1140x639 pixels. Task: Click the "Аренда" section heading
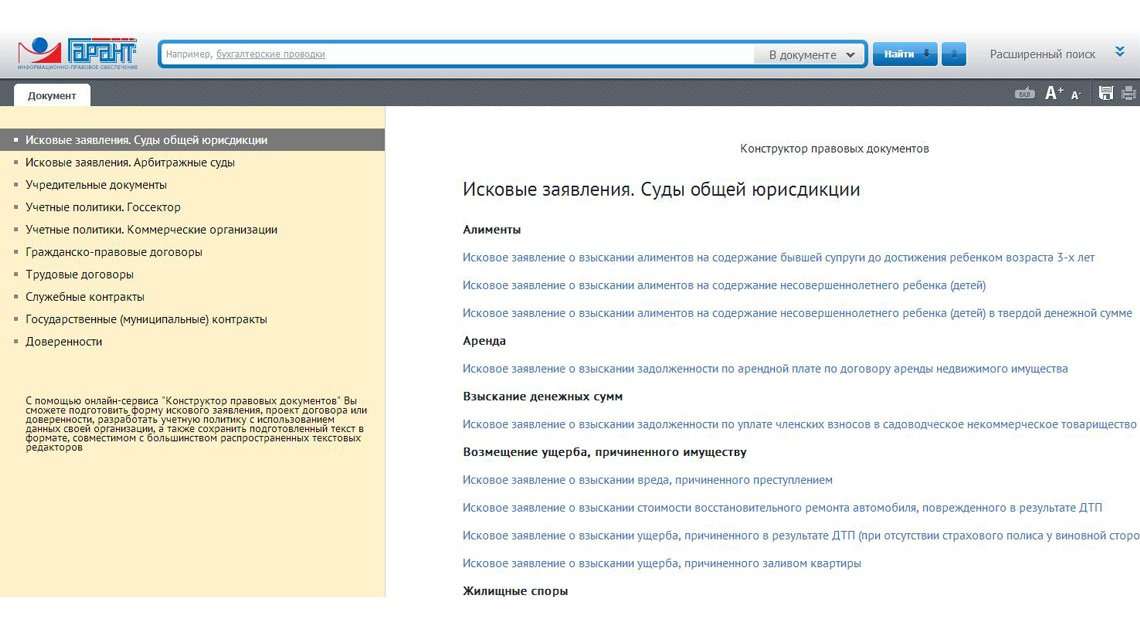coord(484,341)
